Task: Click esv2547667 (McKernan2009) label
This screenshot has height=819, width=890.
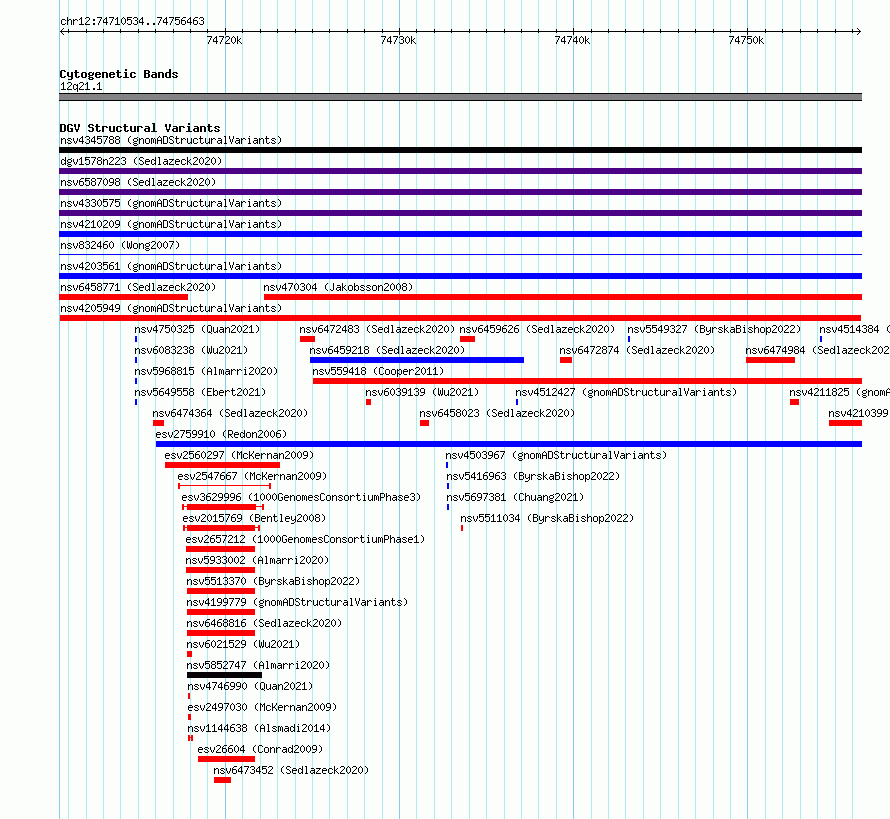Action: [252, 476]
